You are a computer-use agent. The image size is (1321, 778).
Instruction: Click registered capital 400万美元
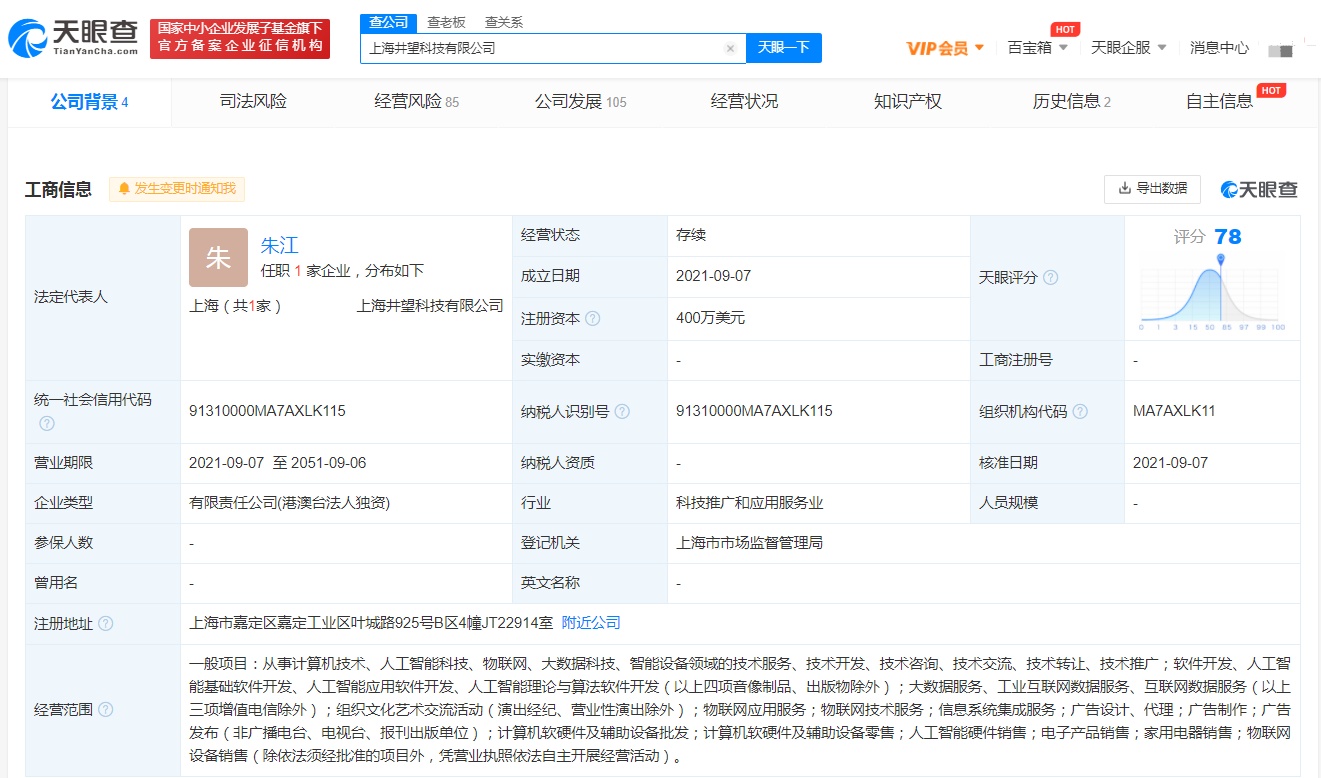pyautogui.click(x=710, y=319)
